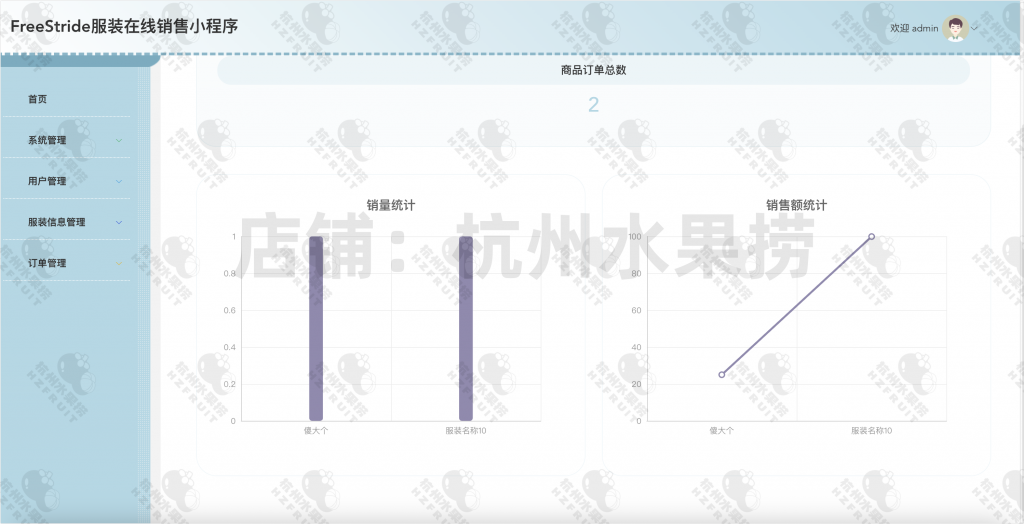Open the 系统管理 menu item
Viewport: 1024px width, 524px height.
47,140
